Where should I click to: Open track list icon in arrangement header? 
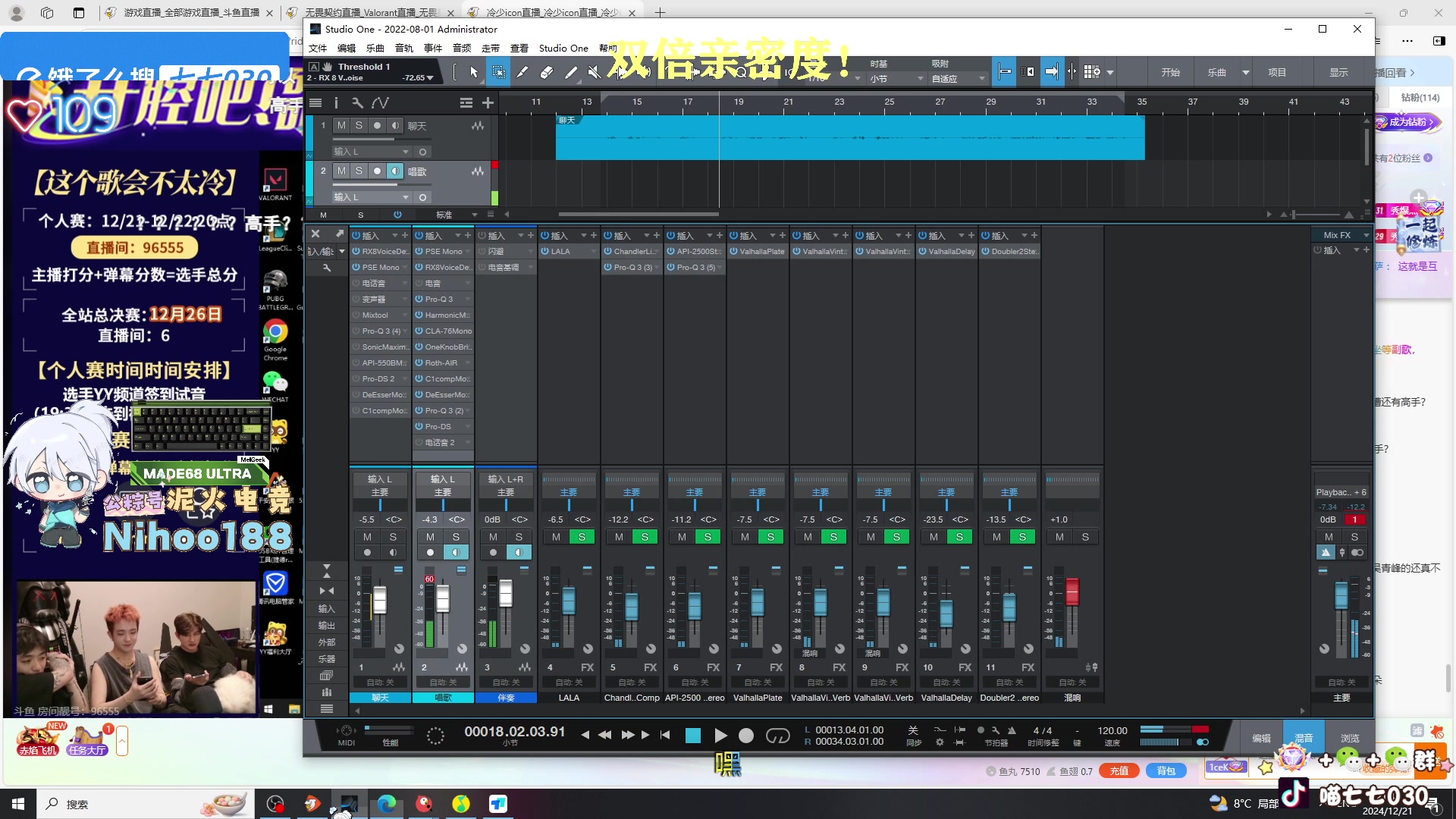[x=315, y=102]
